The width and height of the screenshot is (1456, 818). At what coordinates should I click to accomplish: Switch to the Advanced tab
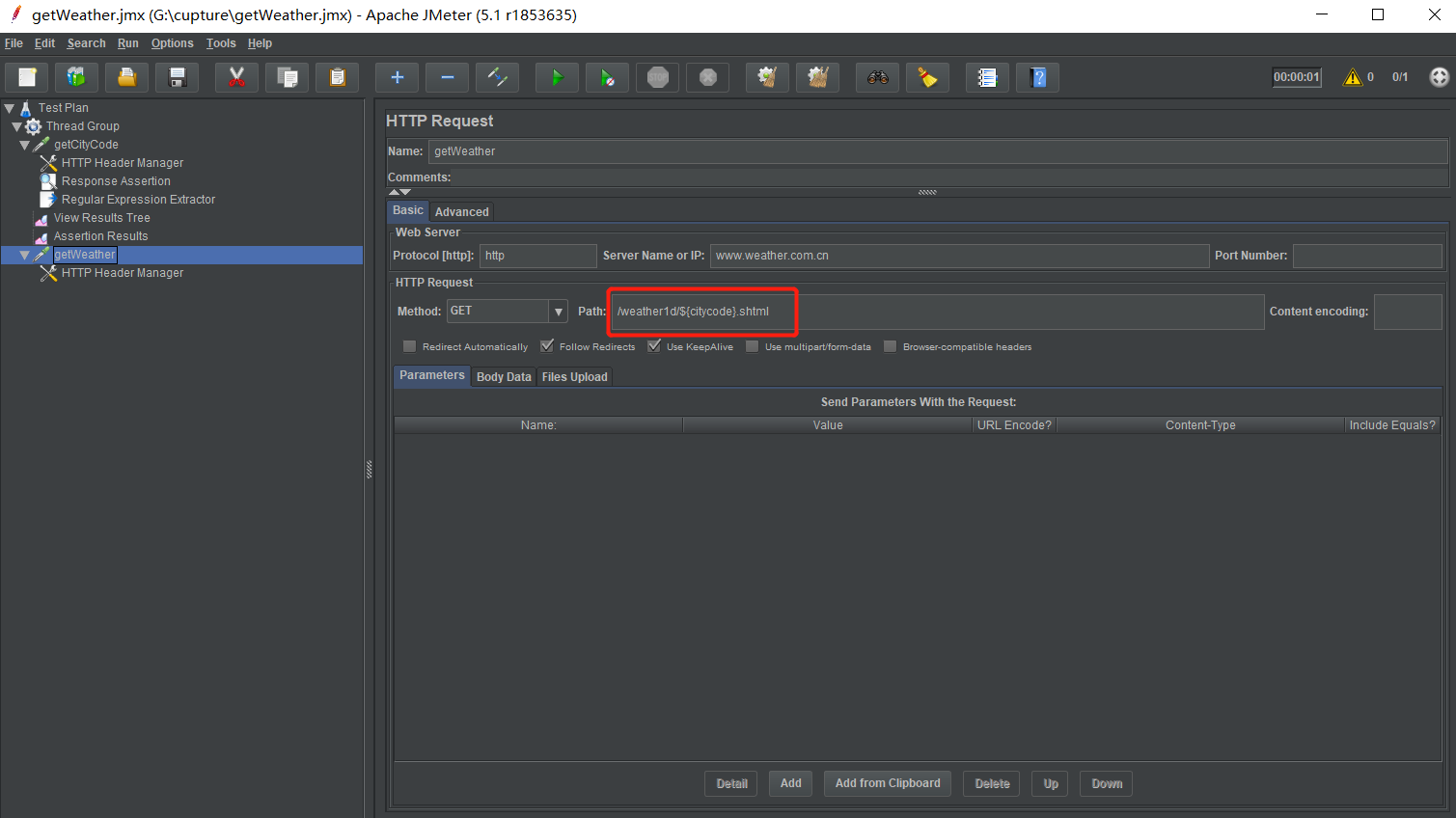(x=462, y=212)
